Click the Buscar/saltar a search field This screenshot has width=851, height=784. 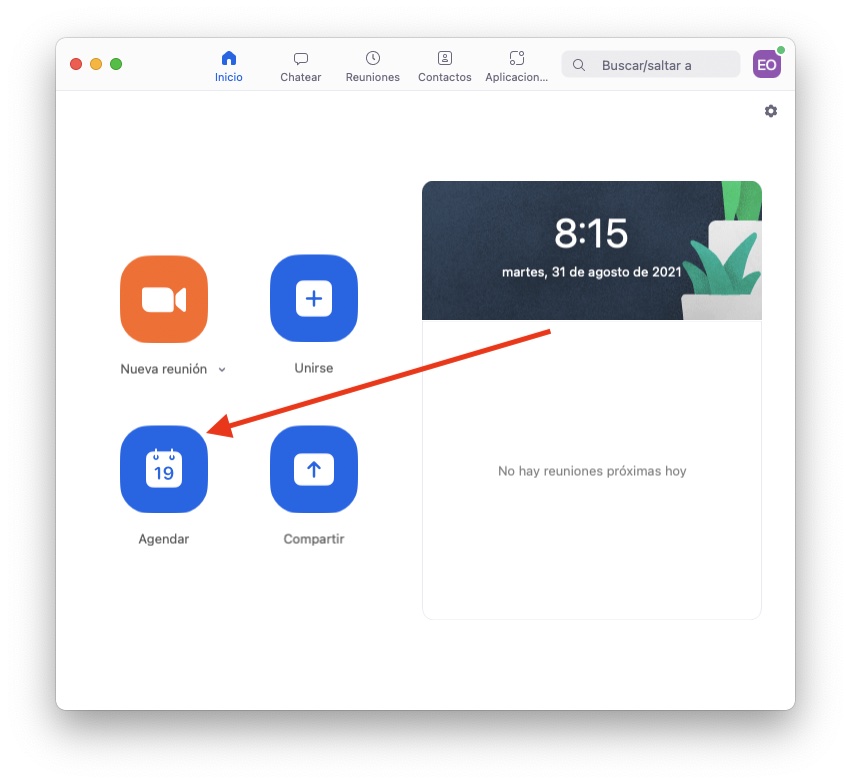click(x=660, y=65)
